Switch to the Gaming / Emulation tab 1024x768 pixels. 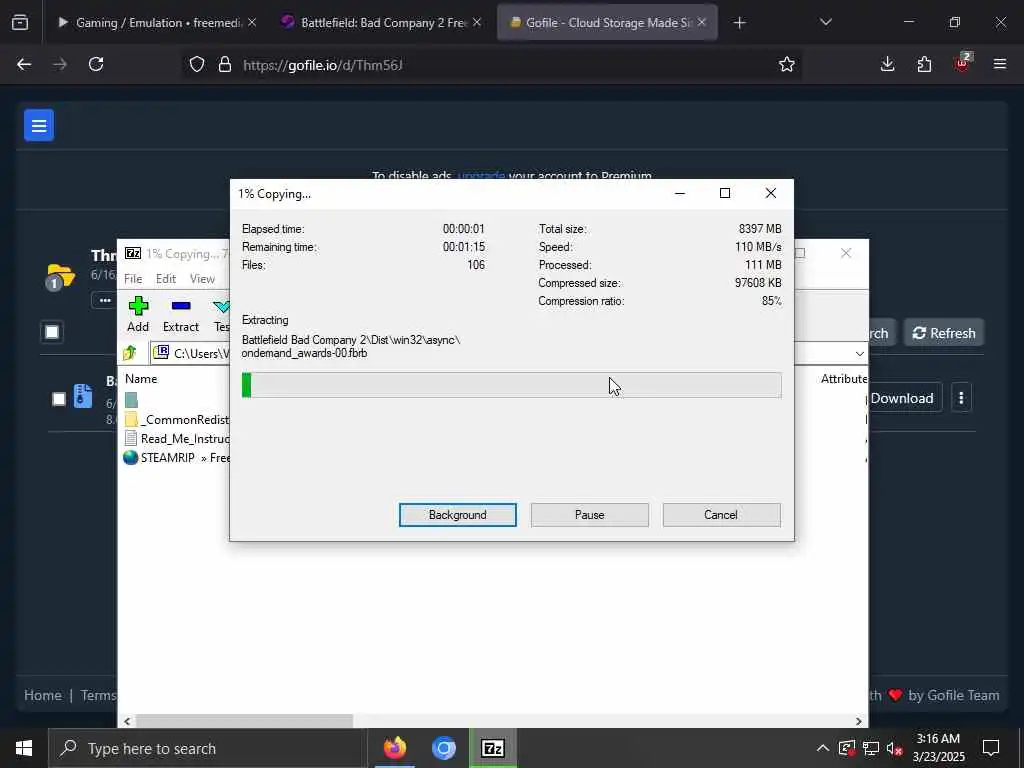(158, 23)
